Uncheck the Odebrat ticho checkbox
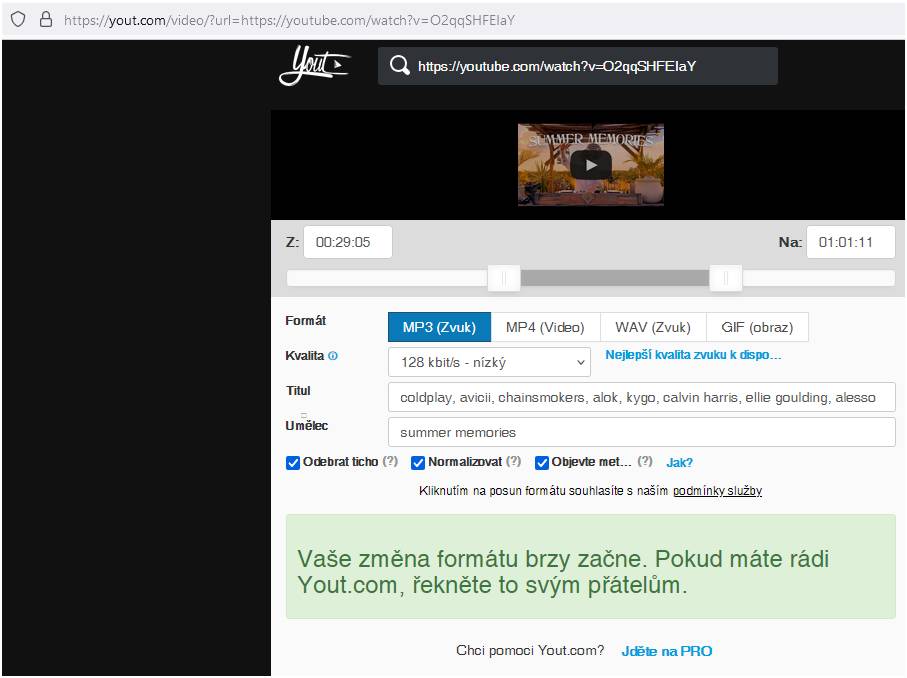Viewport: 907px width, 678px height. coord(293,463)
